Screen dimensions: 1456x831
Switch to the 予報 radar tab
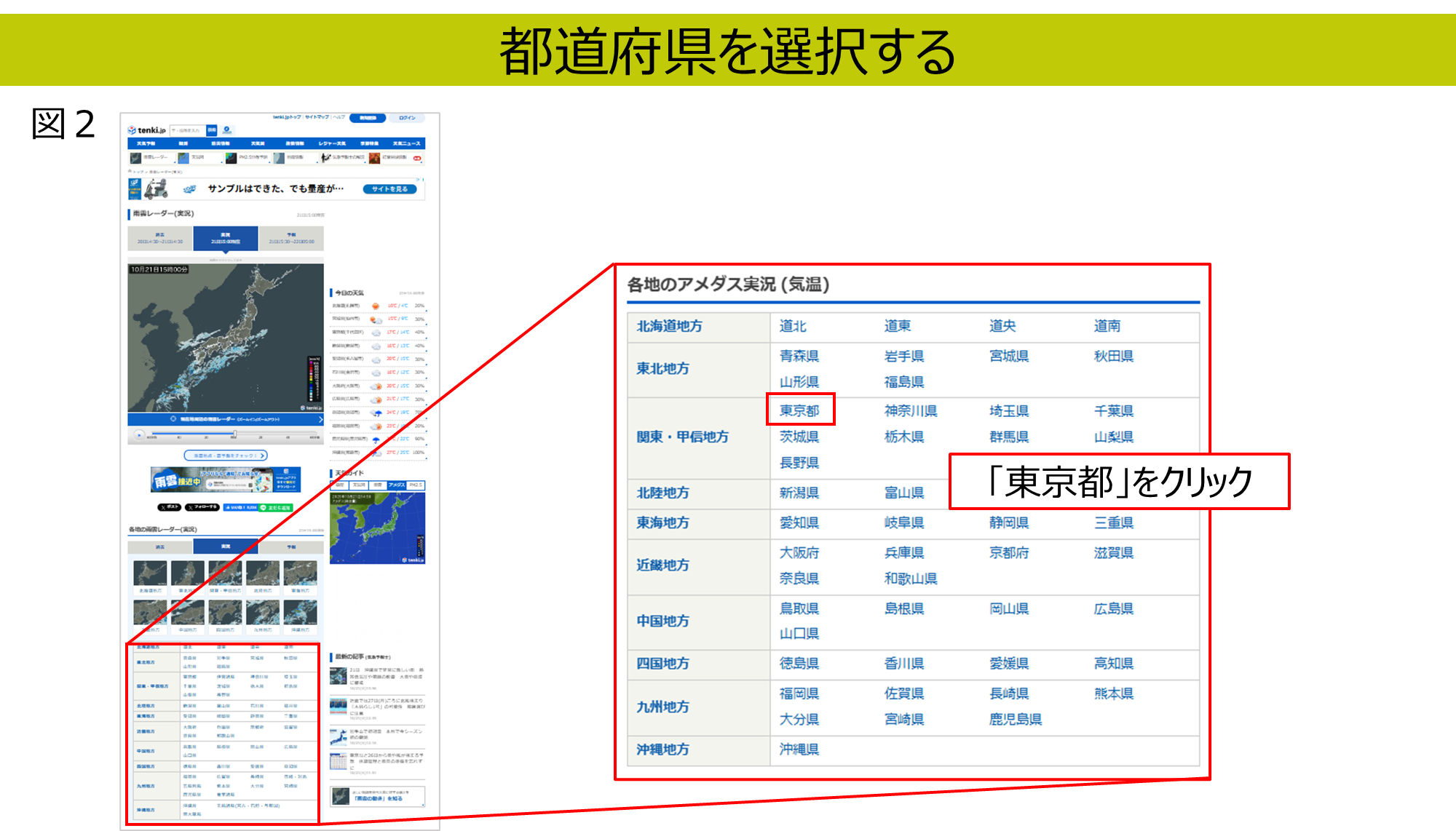(290, 238)
